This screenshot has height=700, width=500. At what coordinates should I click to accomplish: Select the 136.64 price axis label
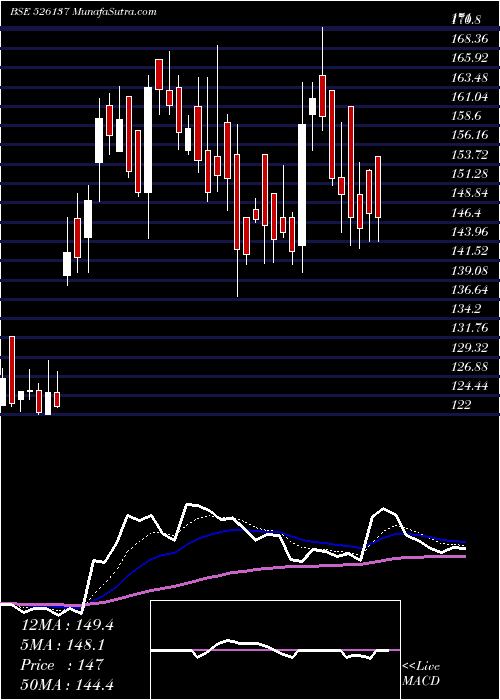pyautogui.click(x=469, y=290)
